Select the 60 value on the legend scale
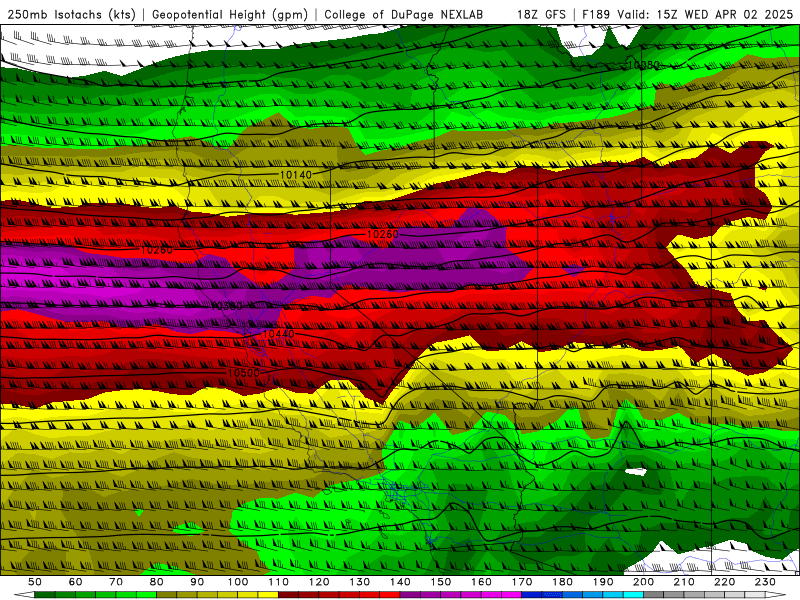The height and width of the screenshot is (600, 800). point(75,582)
